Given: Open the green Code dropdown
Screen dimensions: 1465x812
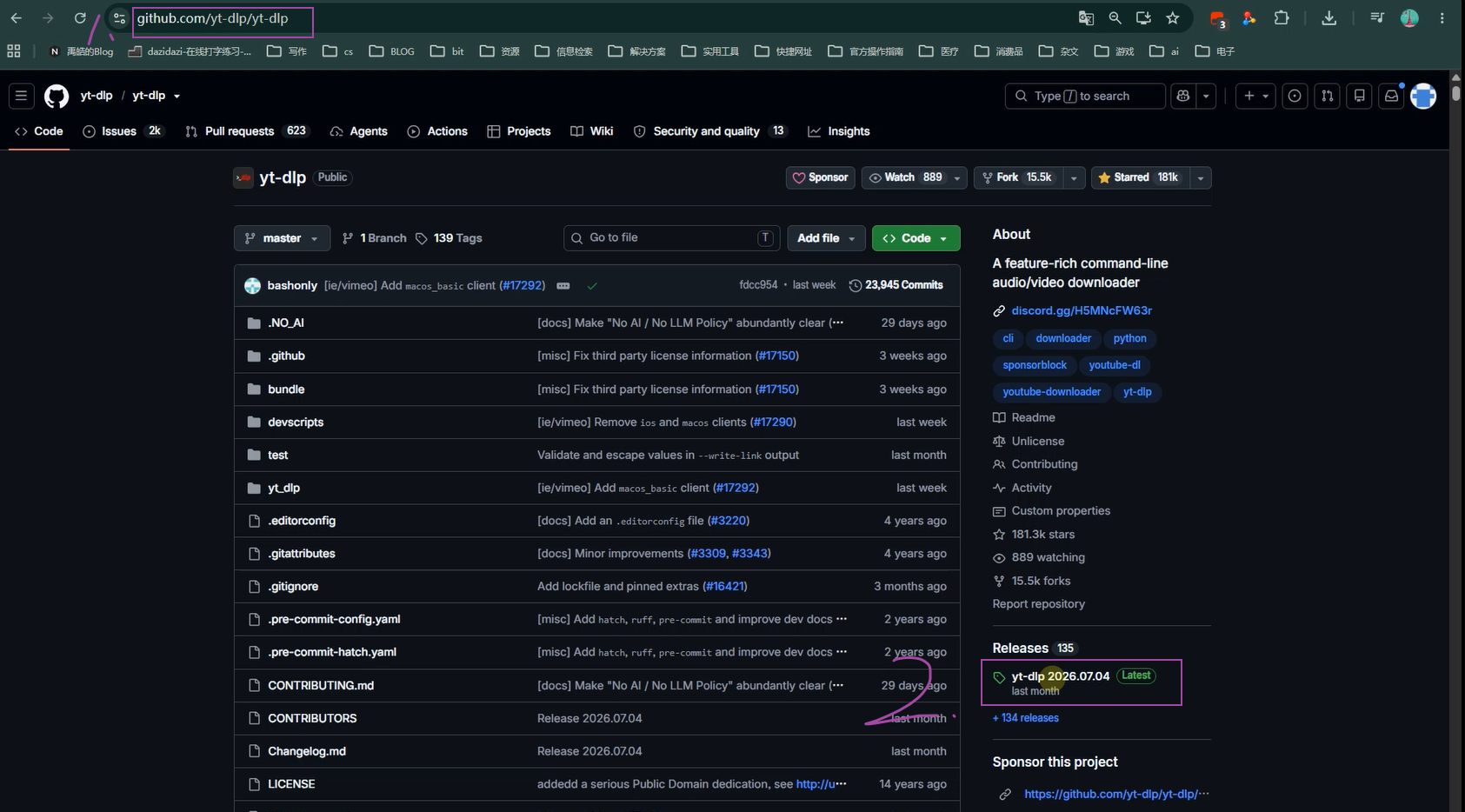Looking at the screenshot, I should (x=916, y=238).
